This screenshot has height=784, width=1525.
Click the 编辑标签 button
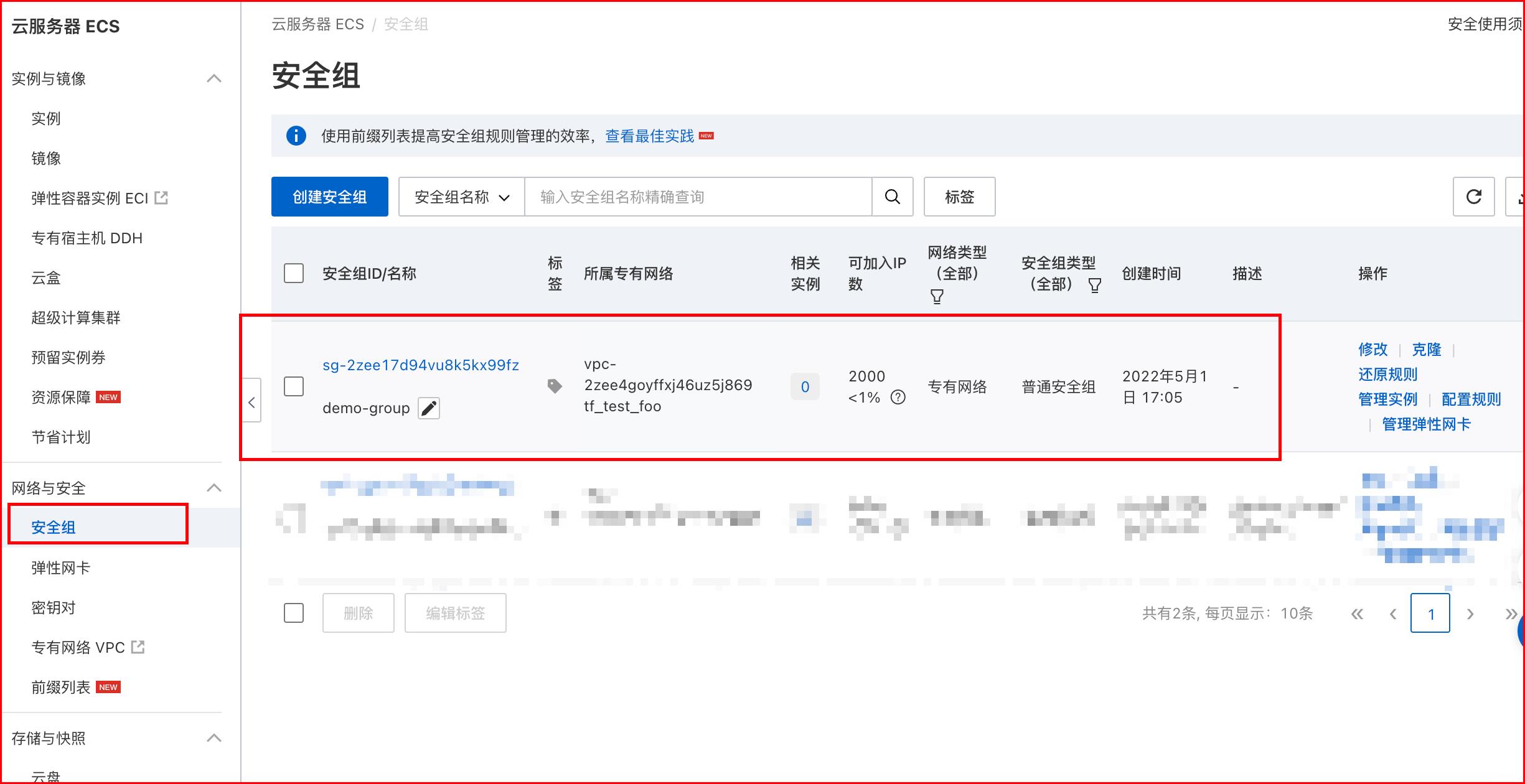456,613
